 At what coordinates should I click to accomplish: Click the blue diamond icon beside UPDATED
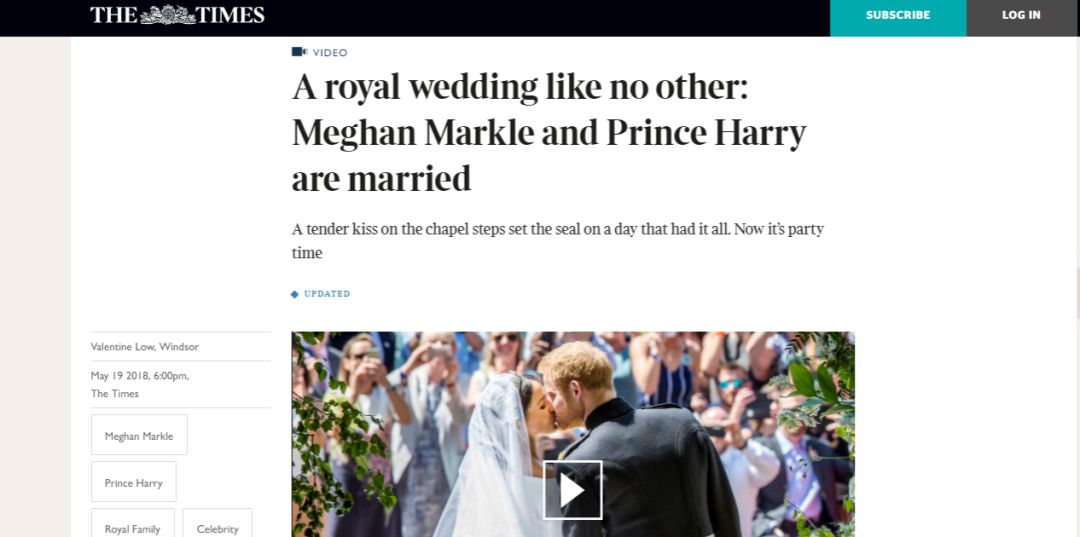(x=295, y=294)
